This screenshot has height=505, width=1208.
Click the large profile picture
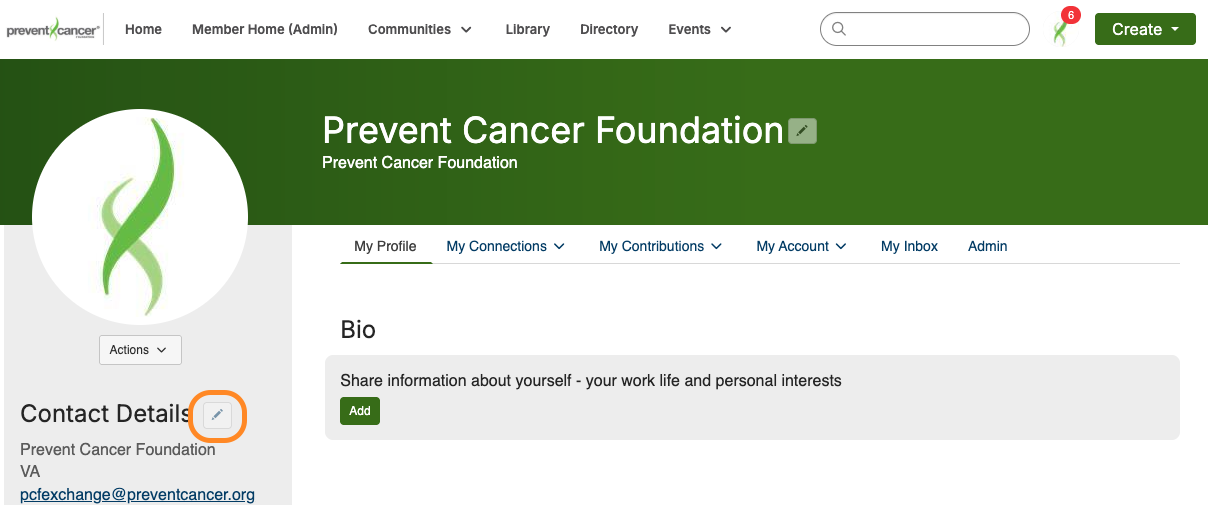[x=140, y=218]
